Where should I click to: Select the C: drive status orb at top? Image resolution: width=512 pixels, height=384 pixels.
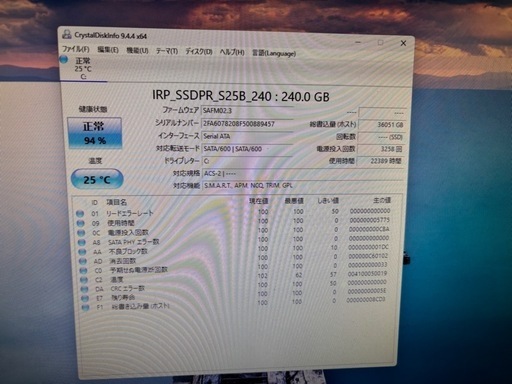(64, 60)
